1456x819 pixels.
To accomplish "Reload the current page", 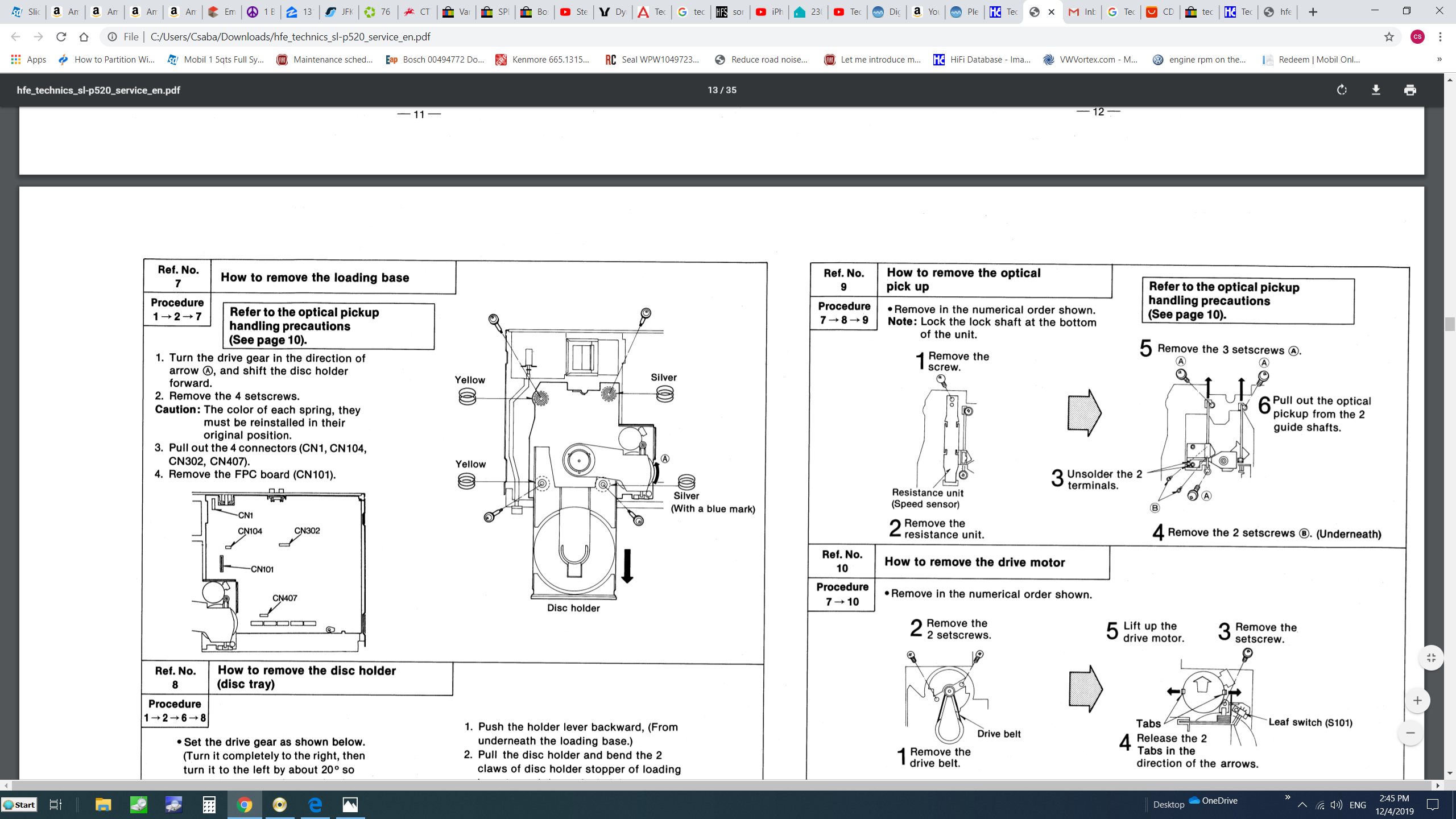I will pos(61,37).
